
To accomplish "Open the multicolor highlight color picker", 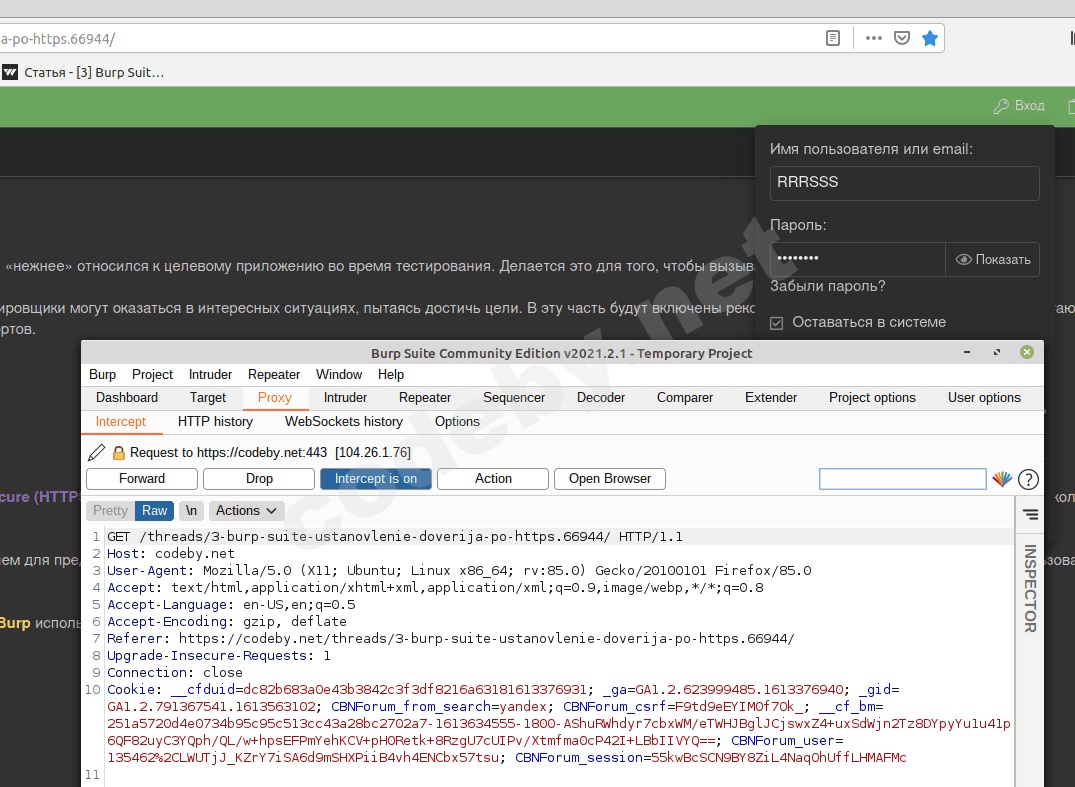I will pyautogui.click(x=1001, y=480).
